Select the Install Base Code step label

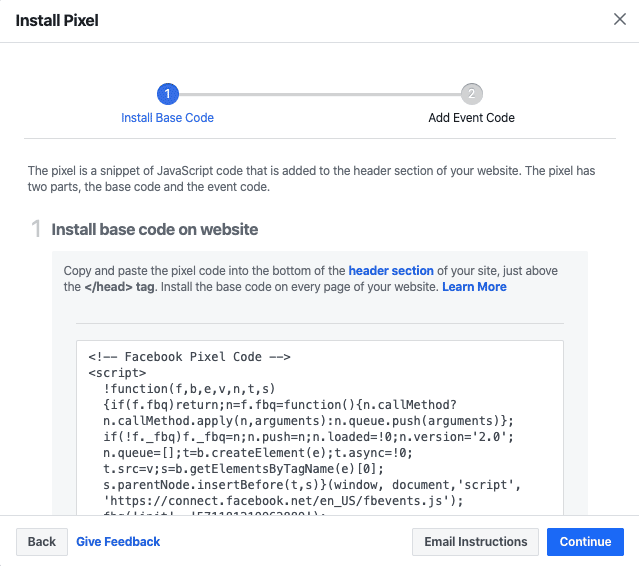click(x=167, y=118)
